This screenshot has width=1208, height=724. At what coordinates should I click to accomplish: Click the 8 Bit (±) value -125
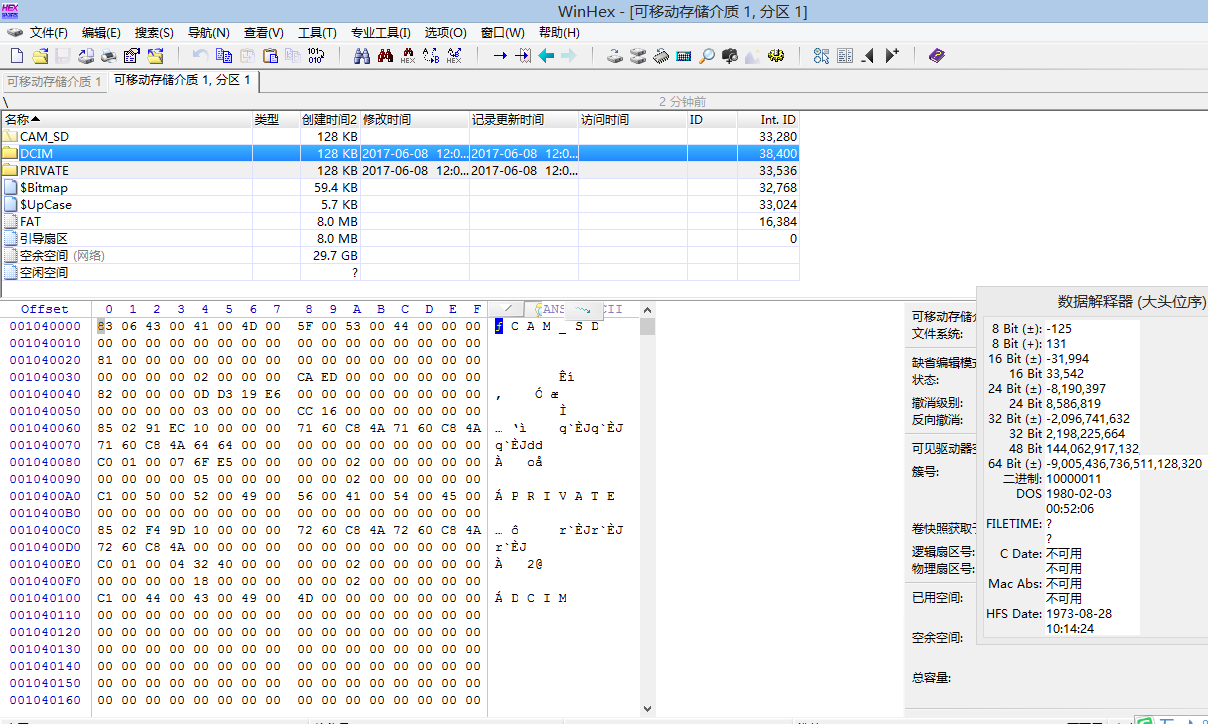(x=1059, y=328)
